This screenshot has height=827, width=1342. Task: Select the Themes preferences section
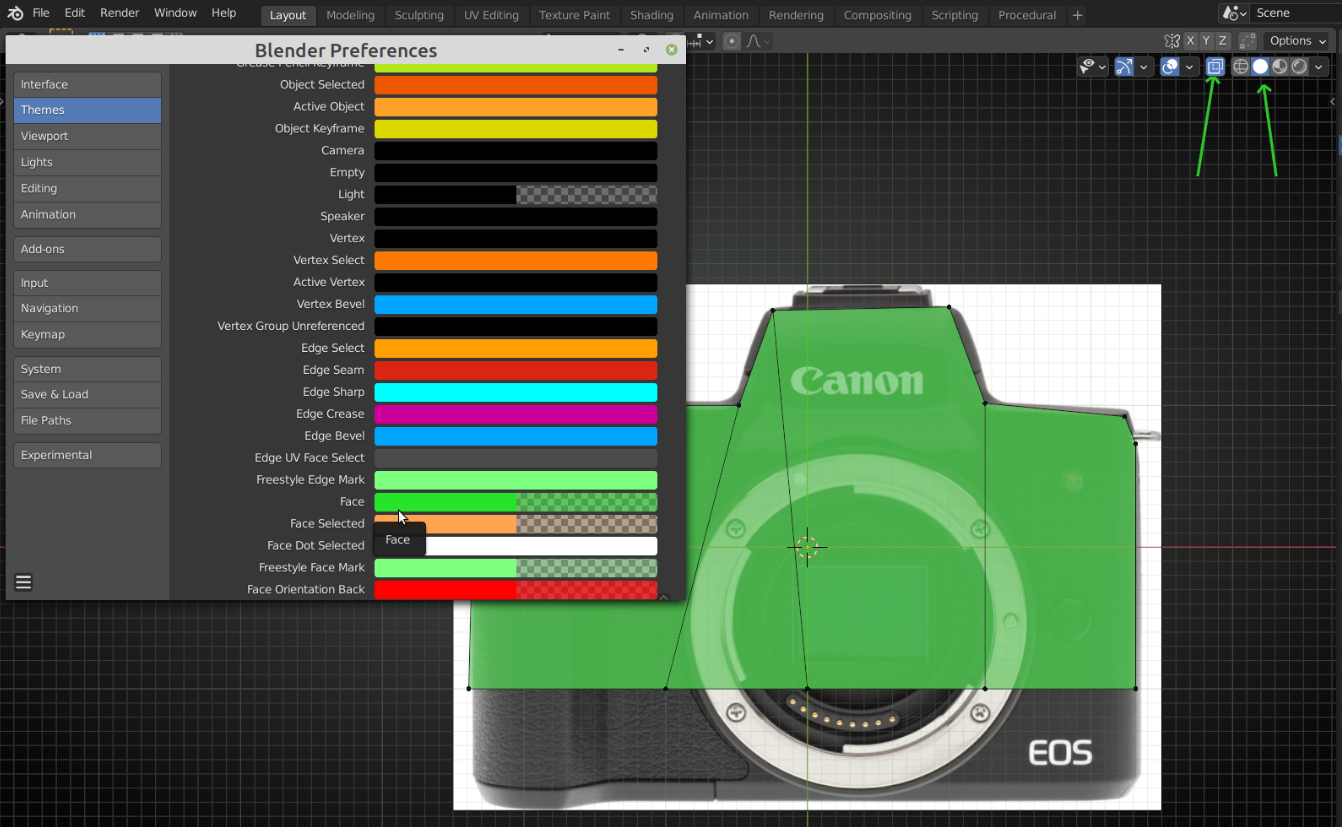pos(87,110)
